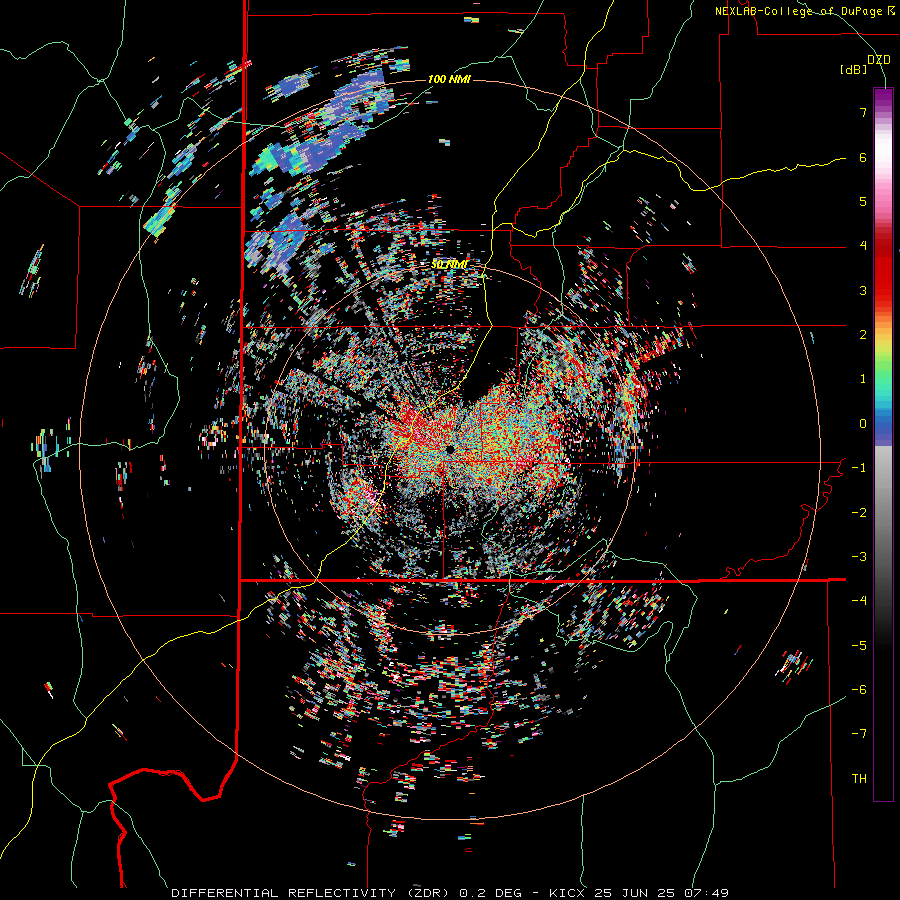Click the 6 value on color scale
Viewport: 900px width, 900px height.
(x=863, y=157)
